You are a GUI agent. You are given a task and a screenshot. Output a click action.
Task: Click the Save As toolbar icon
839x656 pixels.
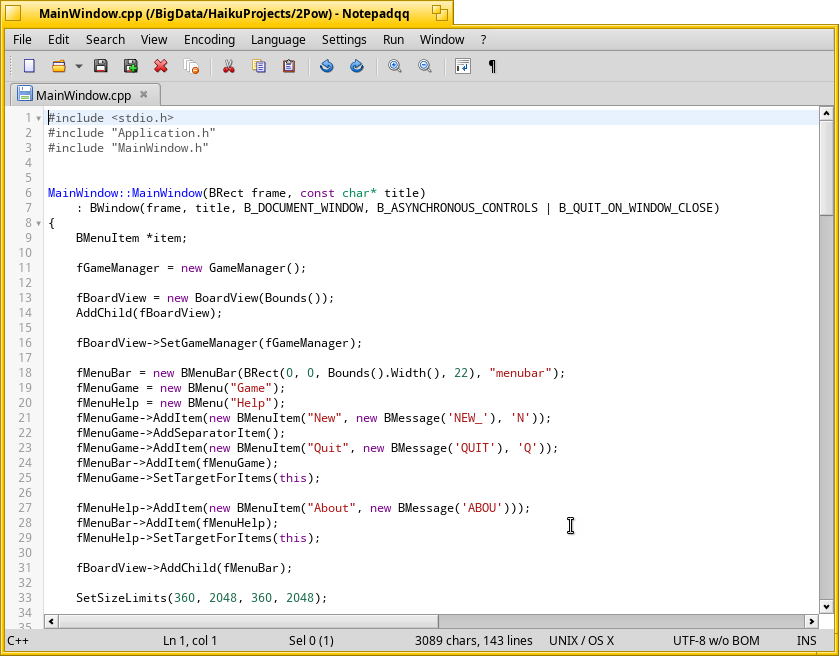(x=130, y=66)
